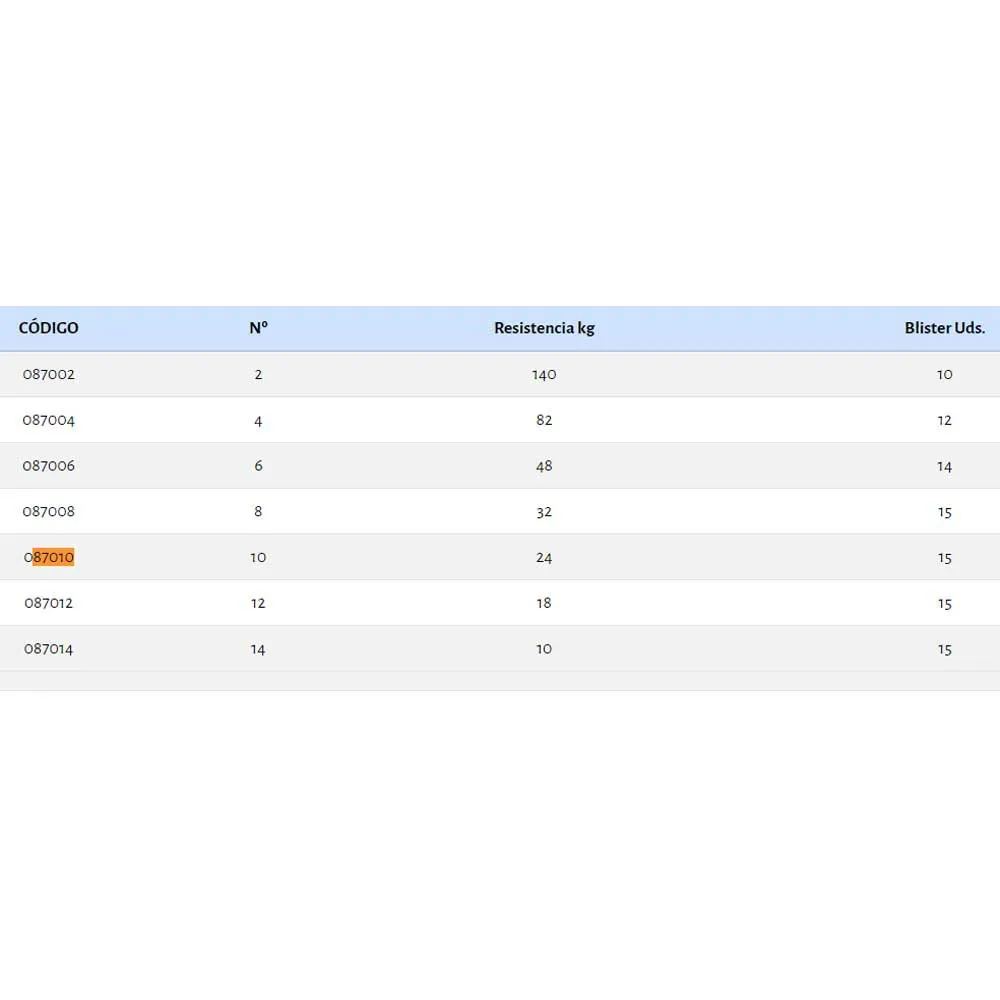The height and width of the screenshot is (1000, 1000).
Task: Click the CÓDIGO column header
Action: [48, 328]
